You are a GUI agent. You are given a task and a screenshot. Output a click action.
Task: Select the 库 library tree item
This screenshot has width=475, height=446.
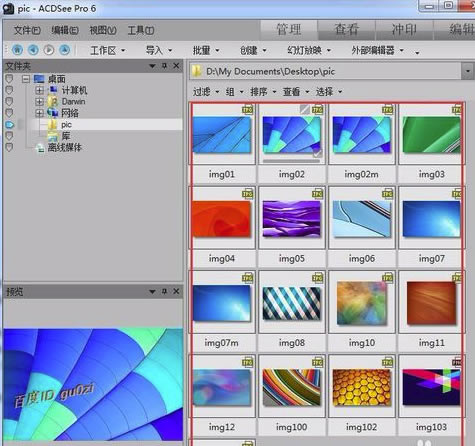(x=66, y=136)
